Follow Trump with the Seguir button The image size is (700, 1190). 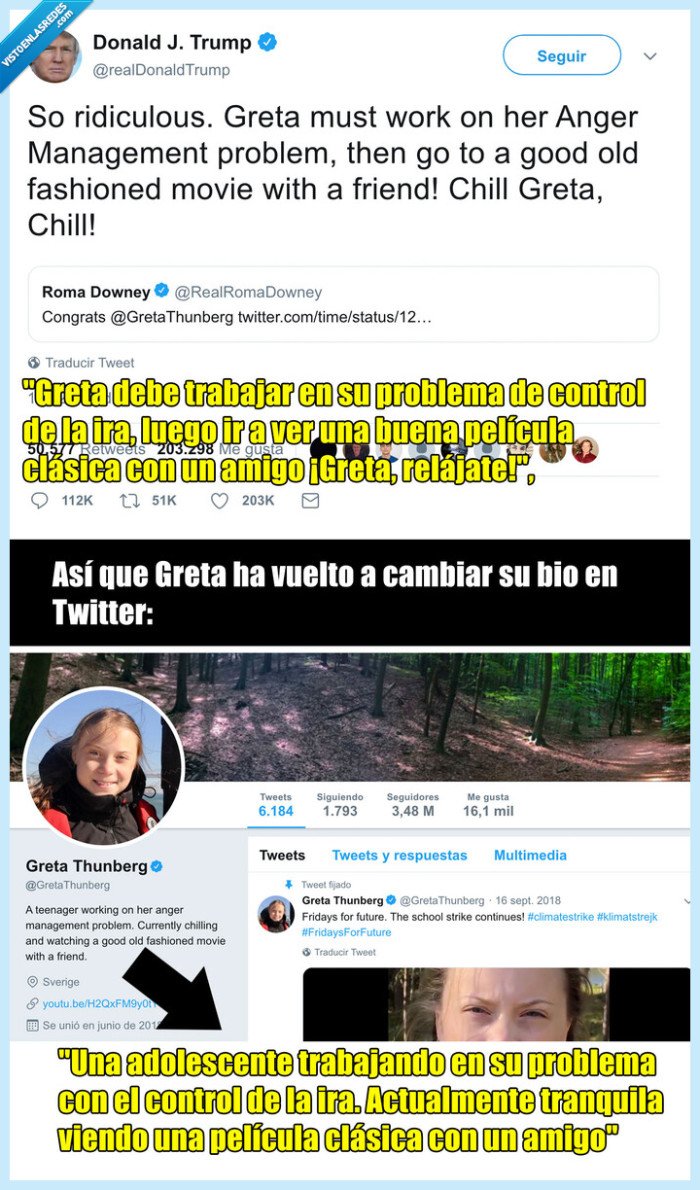(562, 55)
